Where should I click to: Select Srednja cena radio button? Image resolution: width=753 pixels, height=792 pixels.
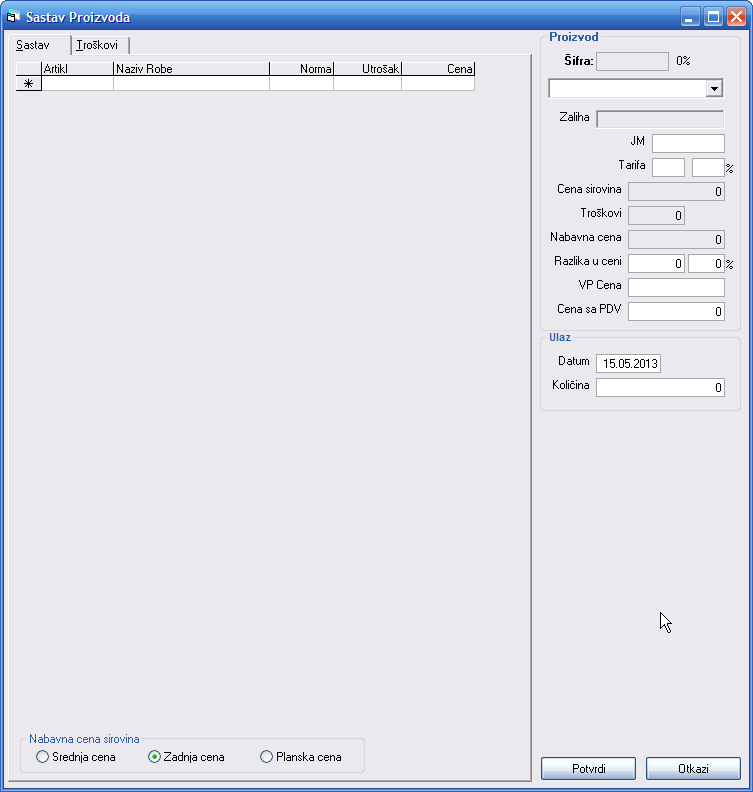click(x=42, y=757)
